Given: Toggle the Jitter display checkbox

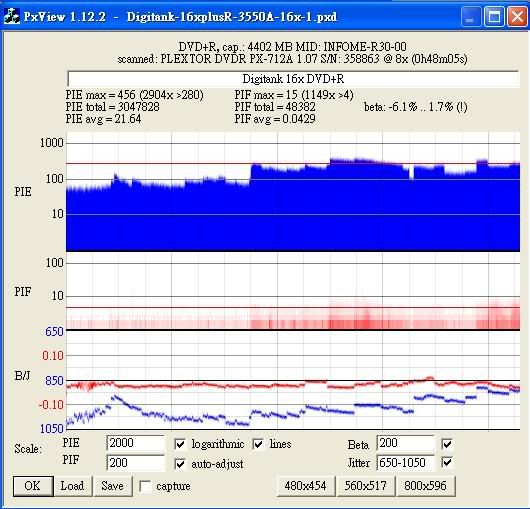Looking at the screenshot, I should point(447,462).
